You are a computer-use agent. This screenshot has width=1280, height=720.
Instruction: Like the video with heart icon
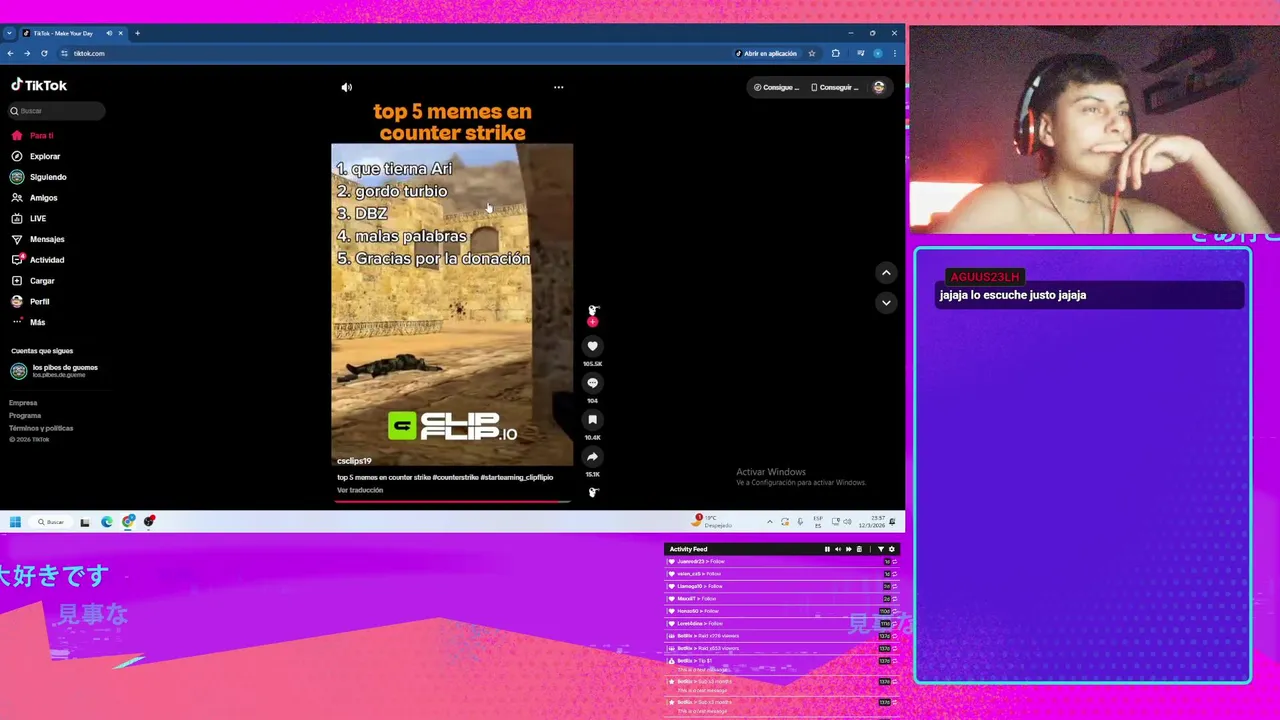[x=592, y=346]
